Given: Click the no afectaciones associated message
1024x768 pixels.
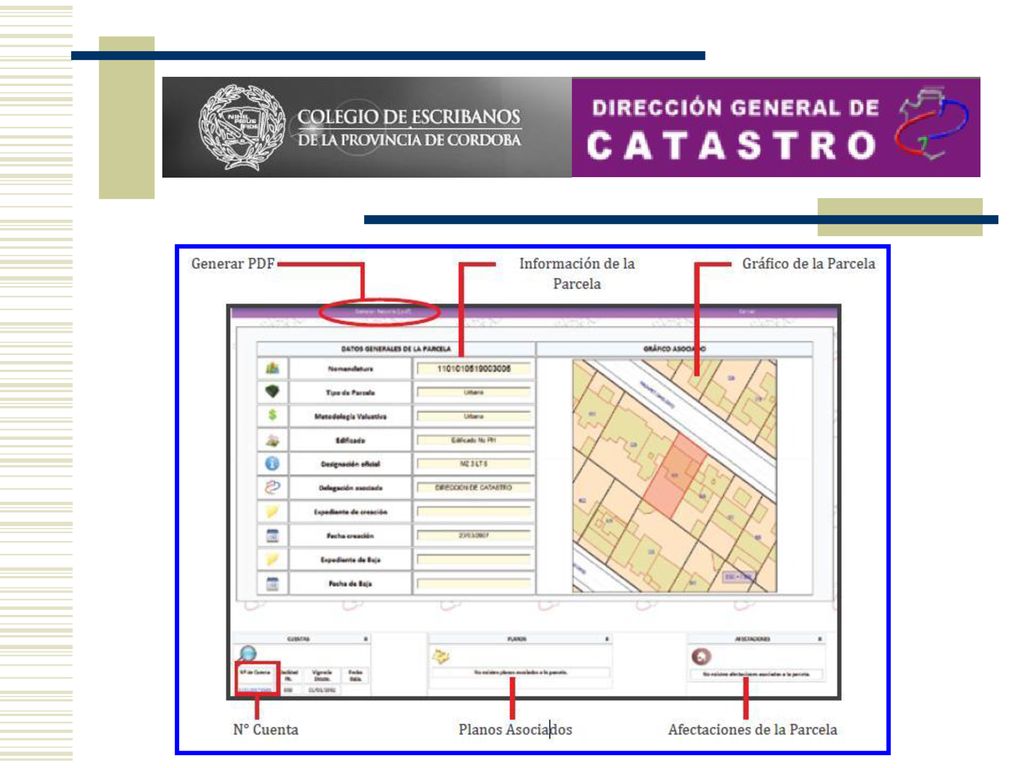Looking at the screenshot, I should 756,673.
